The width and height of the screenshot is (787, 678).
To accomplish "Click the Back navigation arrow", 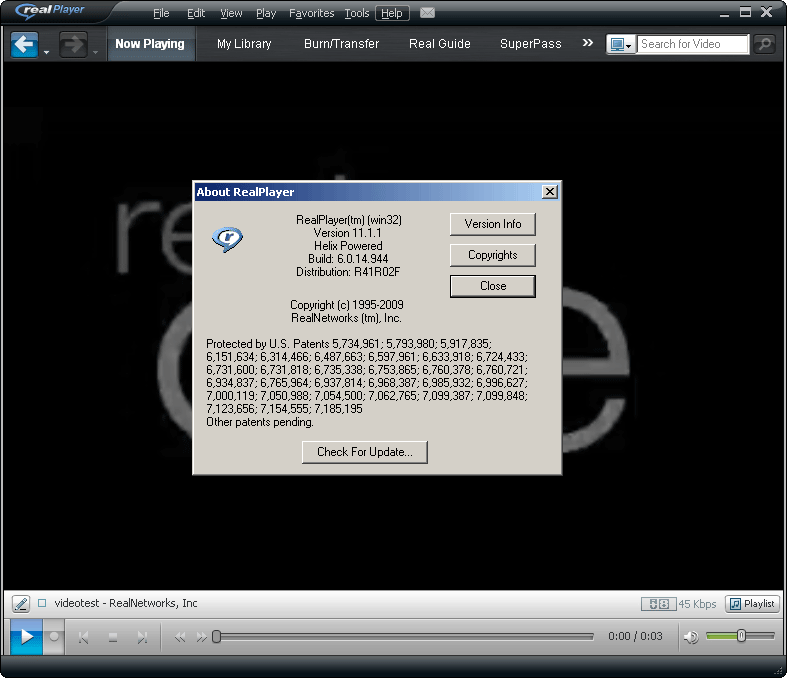I will click(x=24, y=45).
